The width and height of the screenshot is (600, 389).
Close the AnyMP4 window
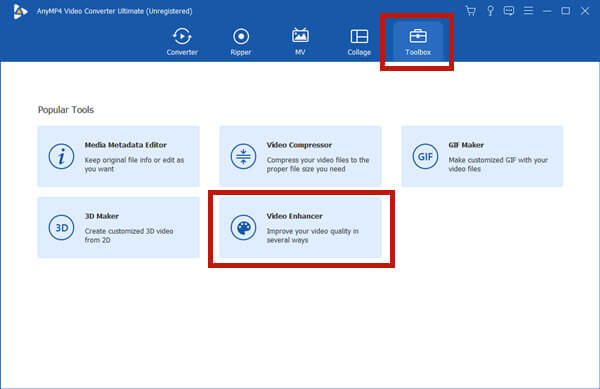pyautogui.click(x=585, y=11)
